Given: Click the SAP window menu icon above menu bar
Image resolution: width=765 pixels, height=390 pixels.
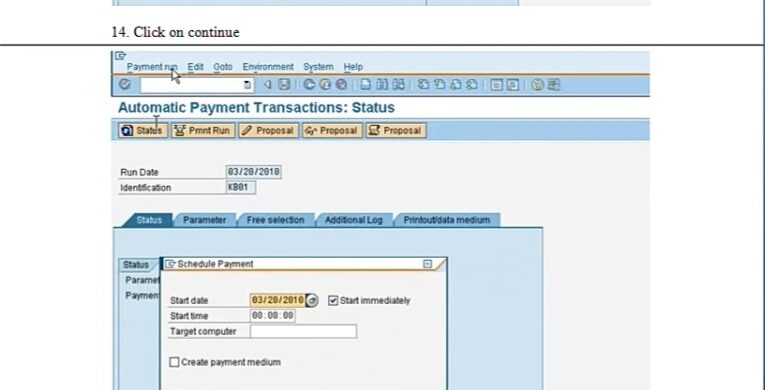Looking at the screenshot, I should click(121, 56).
